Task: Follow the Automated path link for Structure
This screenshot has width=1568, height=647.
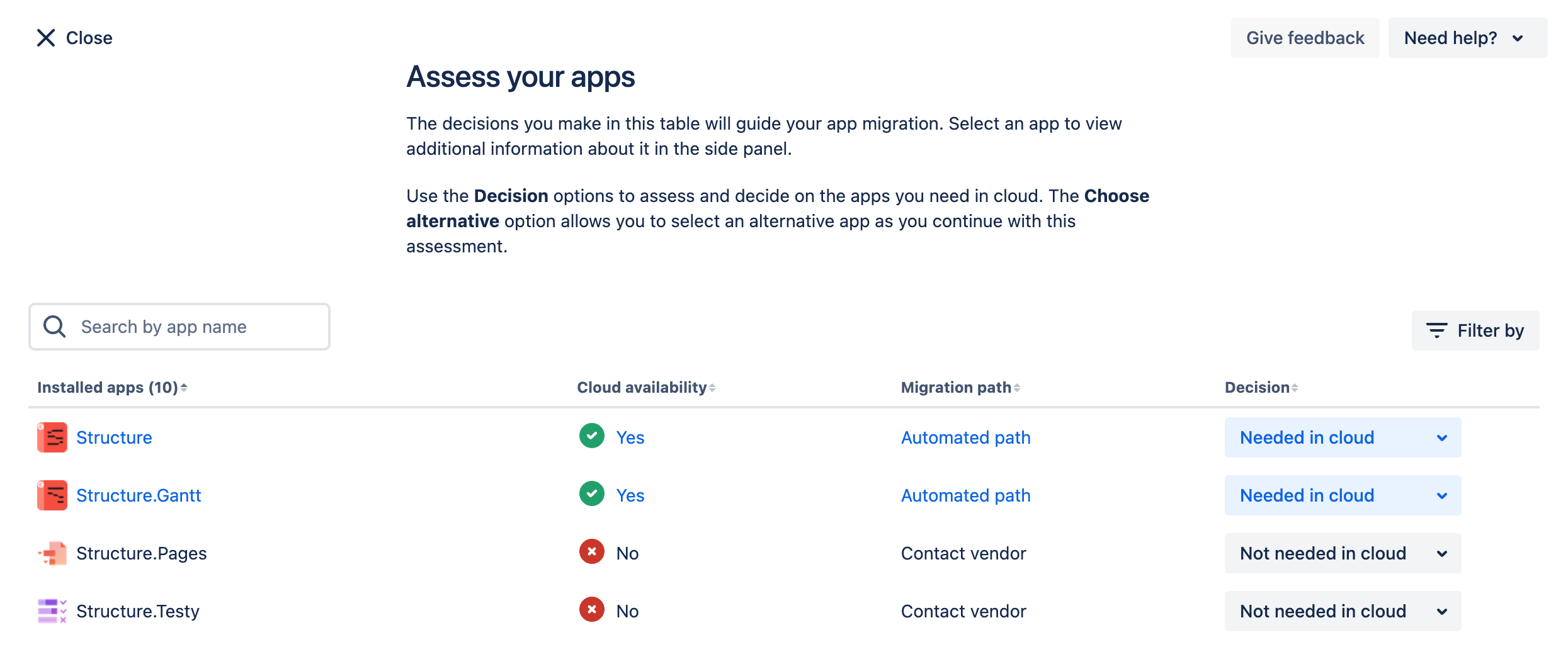Action: [x=965, y=437]
